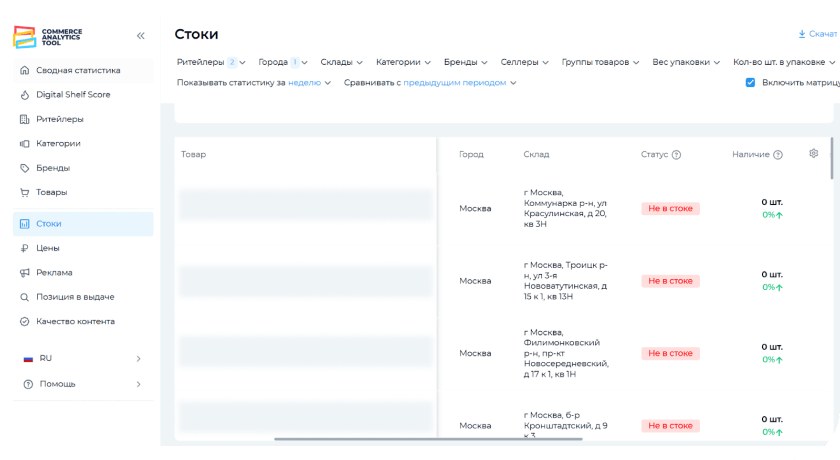
Task: Click the horizontal table scrollbar
Action: tap(428, 439)
